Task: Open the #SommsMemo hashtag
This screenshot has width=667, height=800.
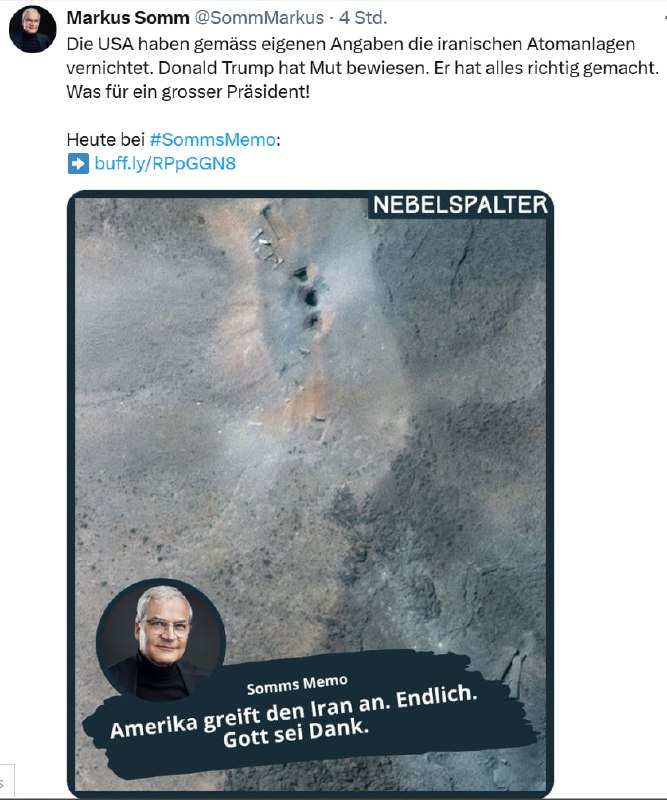Action: coord(212,140)
